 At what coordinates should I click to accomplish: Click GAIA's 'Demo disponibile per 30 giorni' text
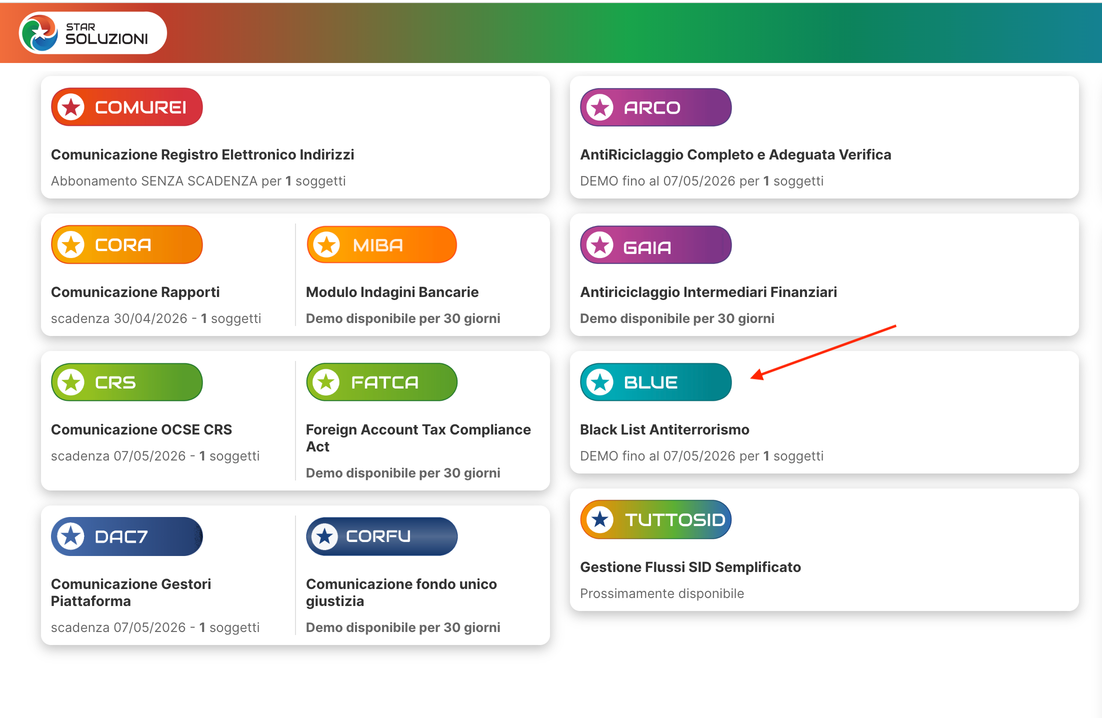tap(677, 319)
